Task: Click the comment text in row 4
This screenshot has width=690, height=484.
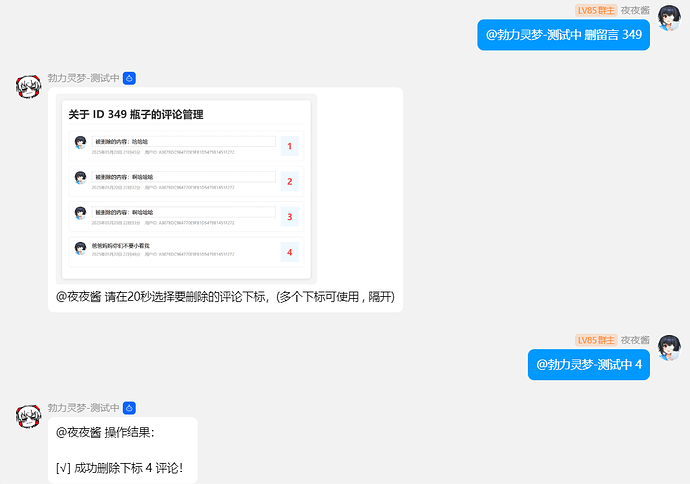Action: 121,246
